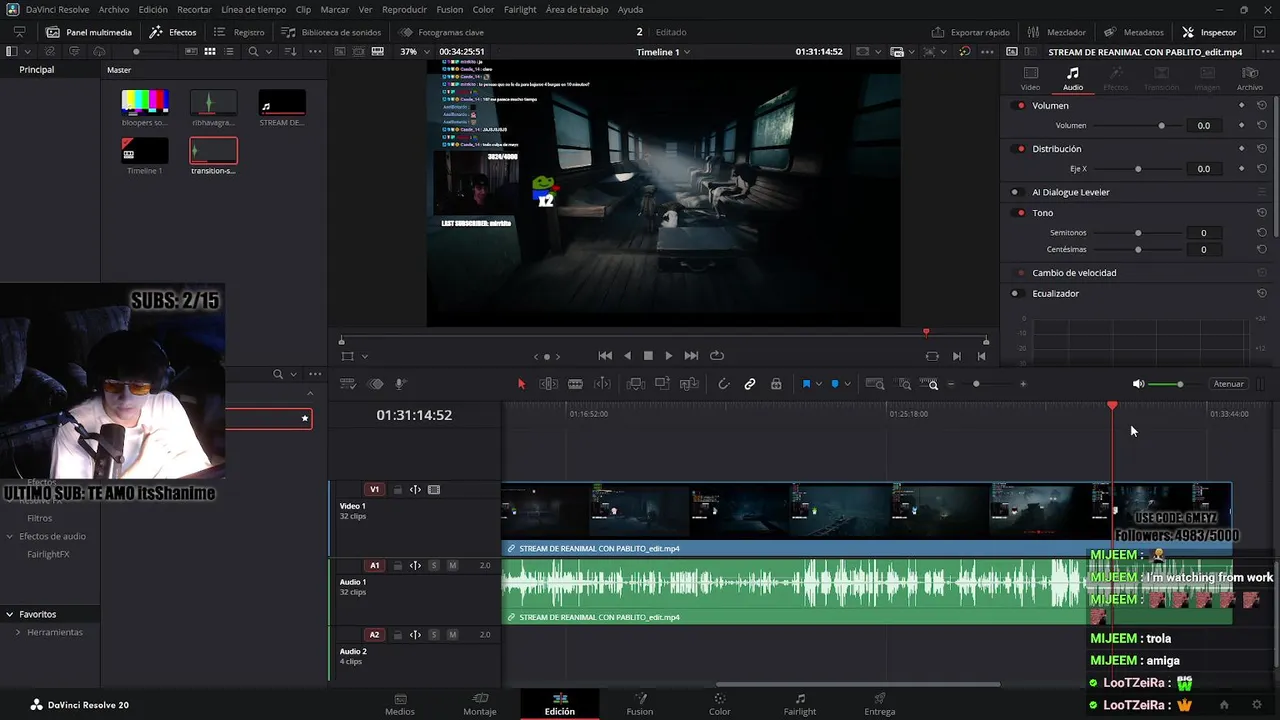Reset the Tono section with reset icon
Viewport: 1280px width, 720px height.
coord(1261,213)
